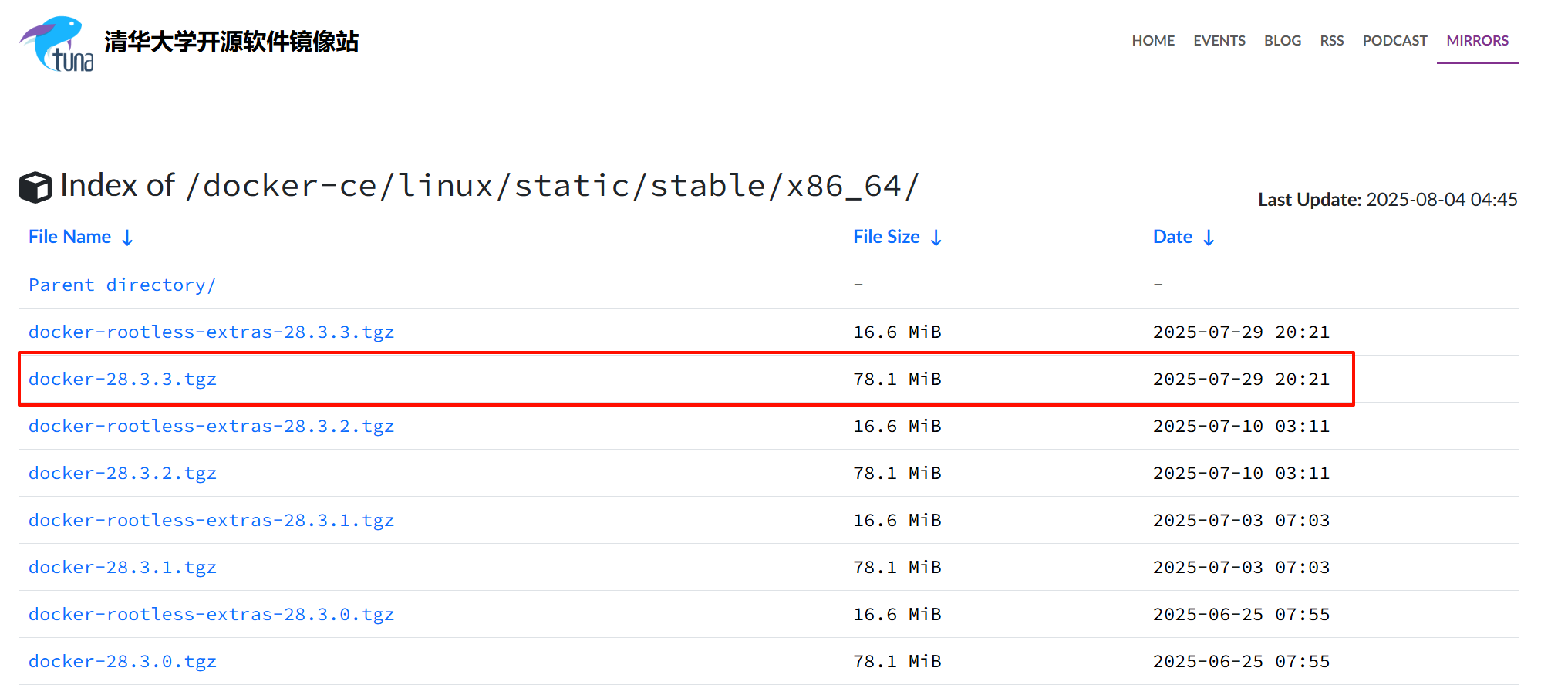Viewport: 1568px width, 695px height.
Task: Sort by File Size arrow icon
Action: (936, 238)
